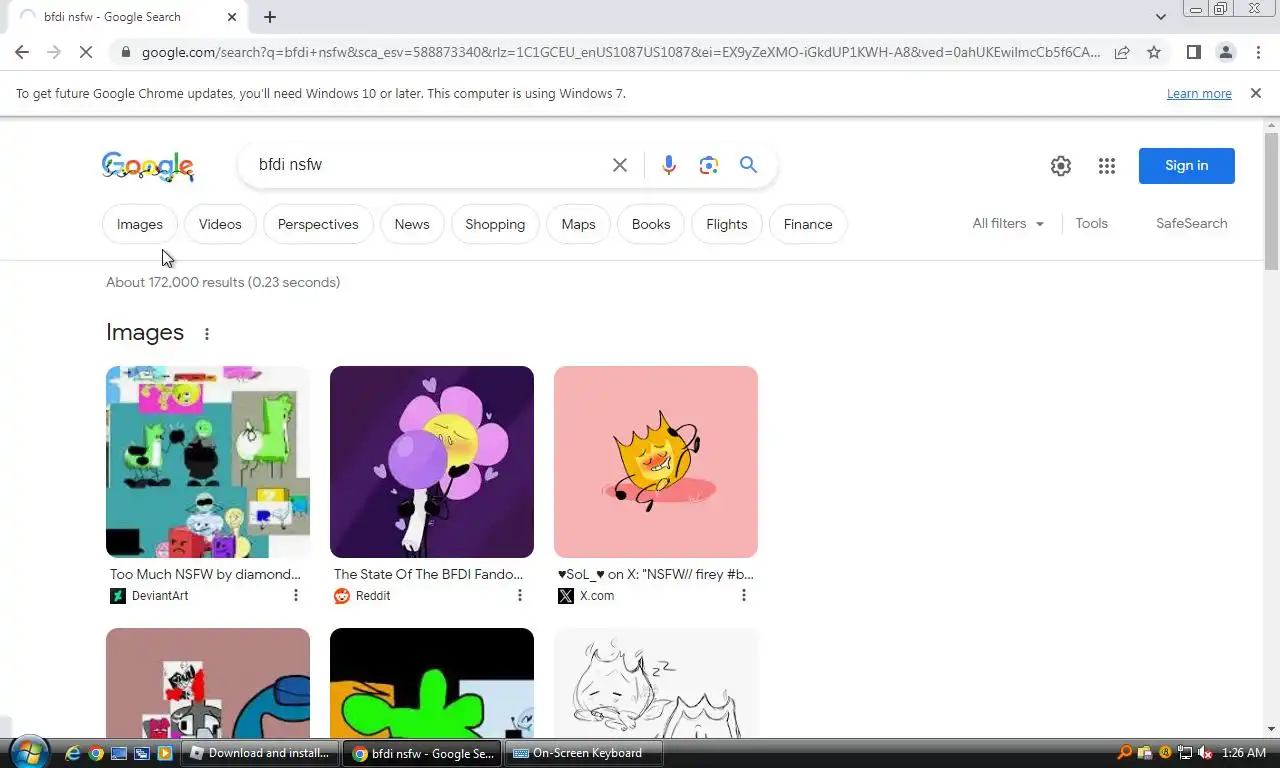Dismiss the Chrome update notification bar

[x=1256, y=93]
